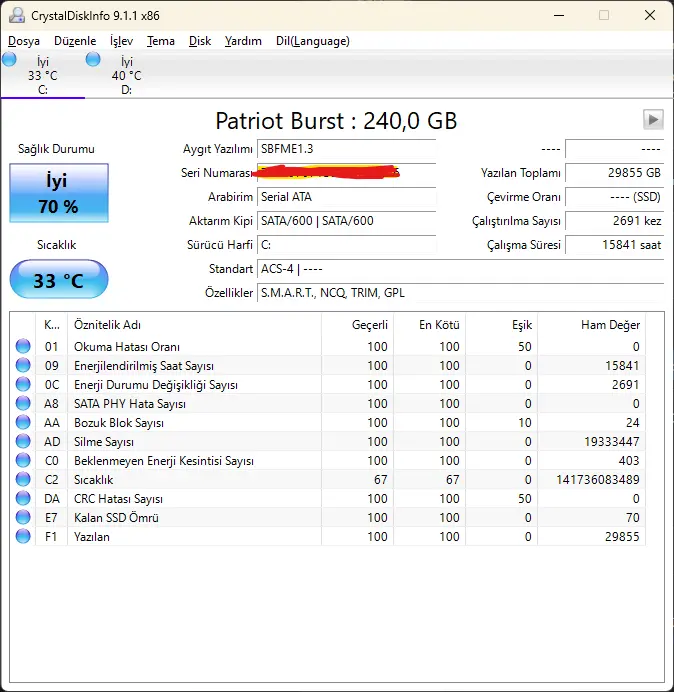674x692 pixels.
Task: Click the Aktarım Kipi field SATA/600
Action: click(x=347, y=221)
